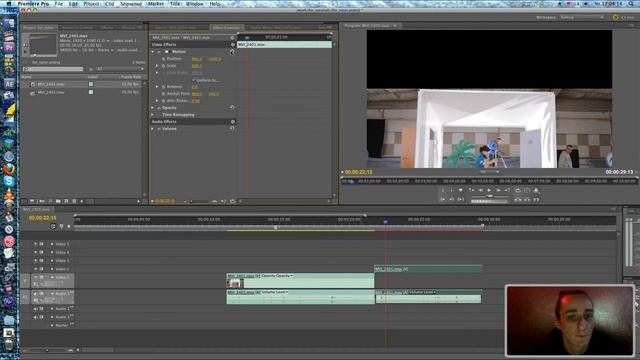Click the Project panel search field
The image size is (640, 360).
(x=53, y=69)
